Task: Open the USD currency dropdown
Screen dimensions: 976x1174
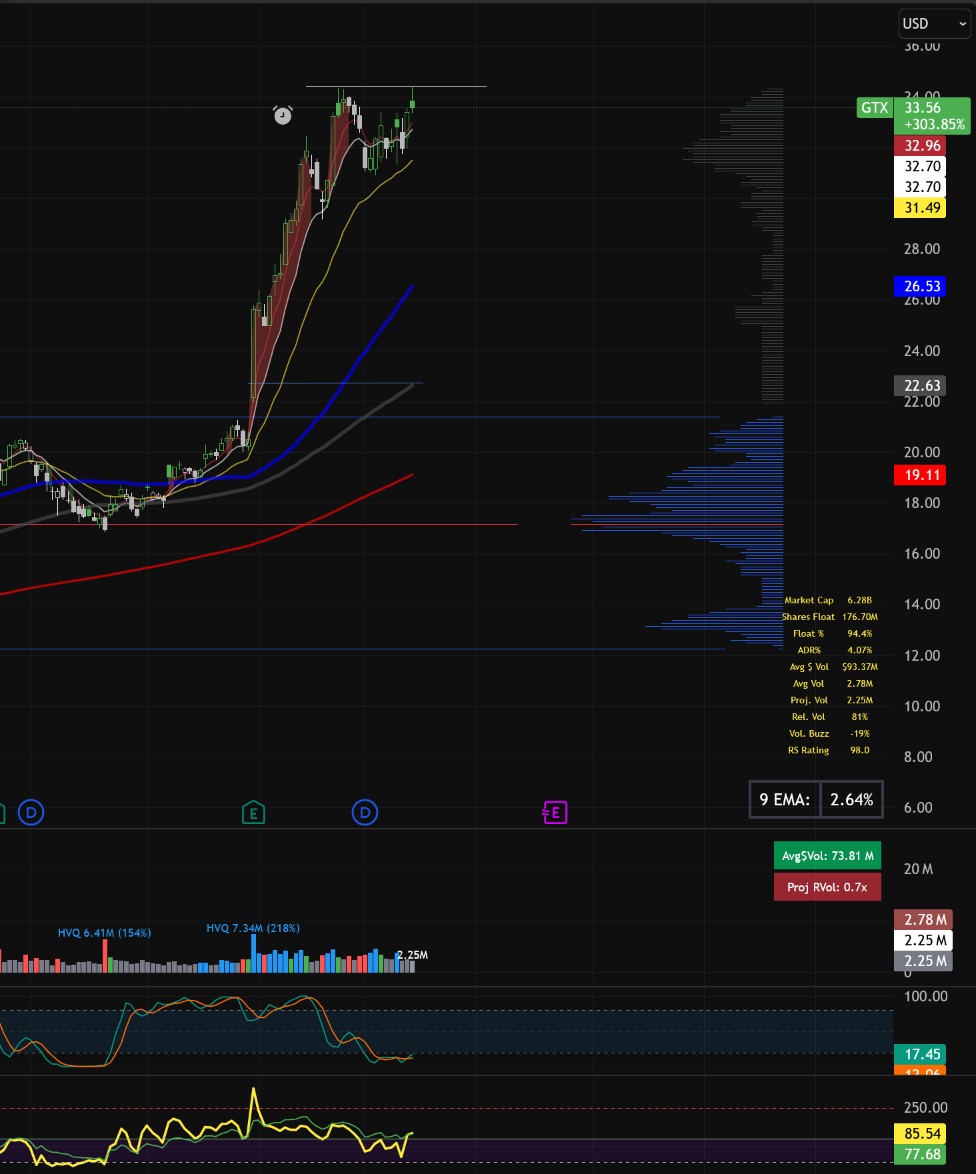Action: click(x=934, y=23)
